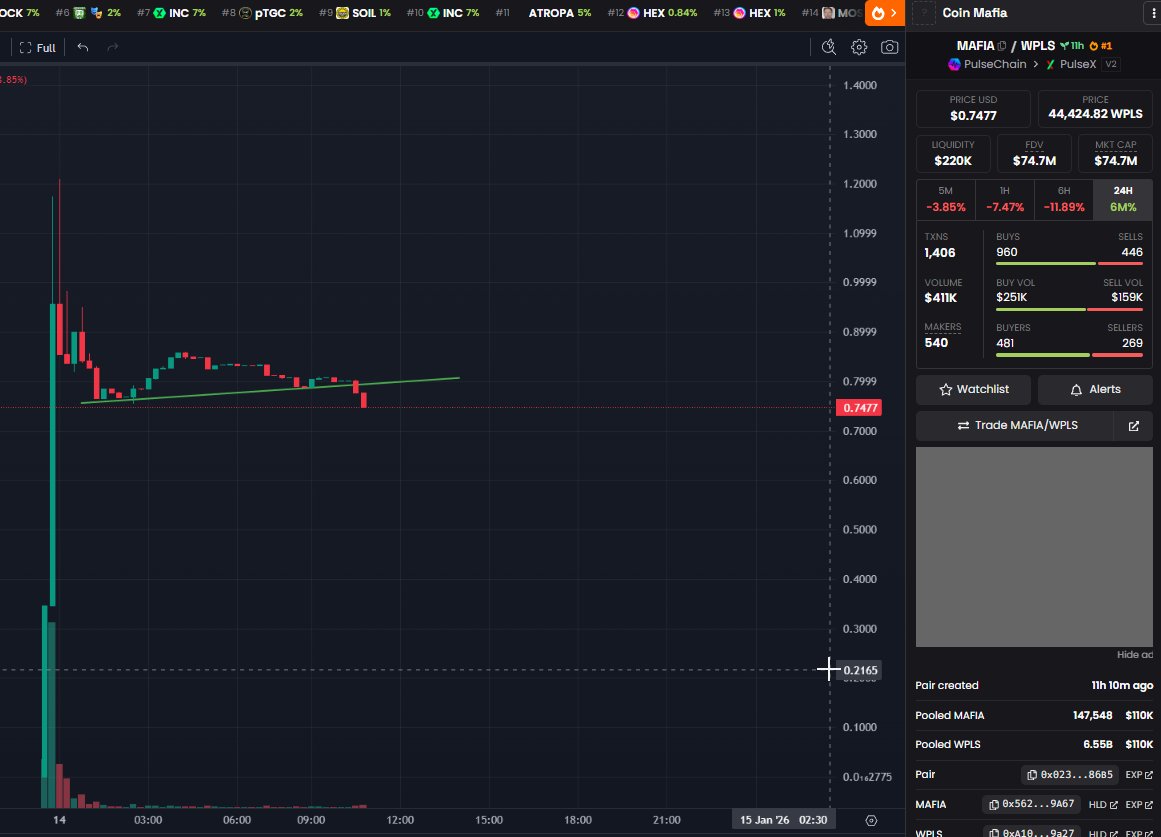
Task: Open the three-dot Coin Mafia menu
Action: point(1154,13)
